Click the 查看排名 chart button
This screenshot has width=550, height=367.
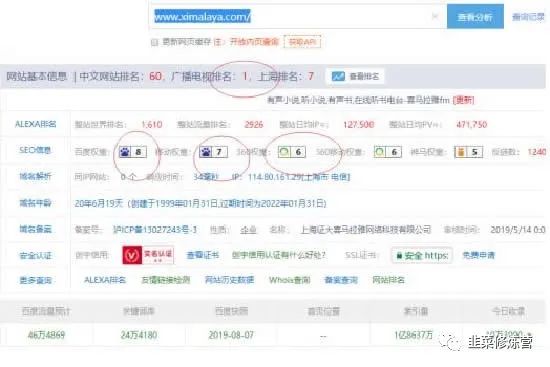coord(355,76)
